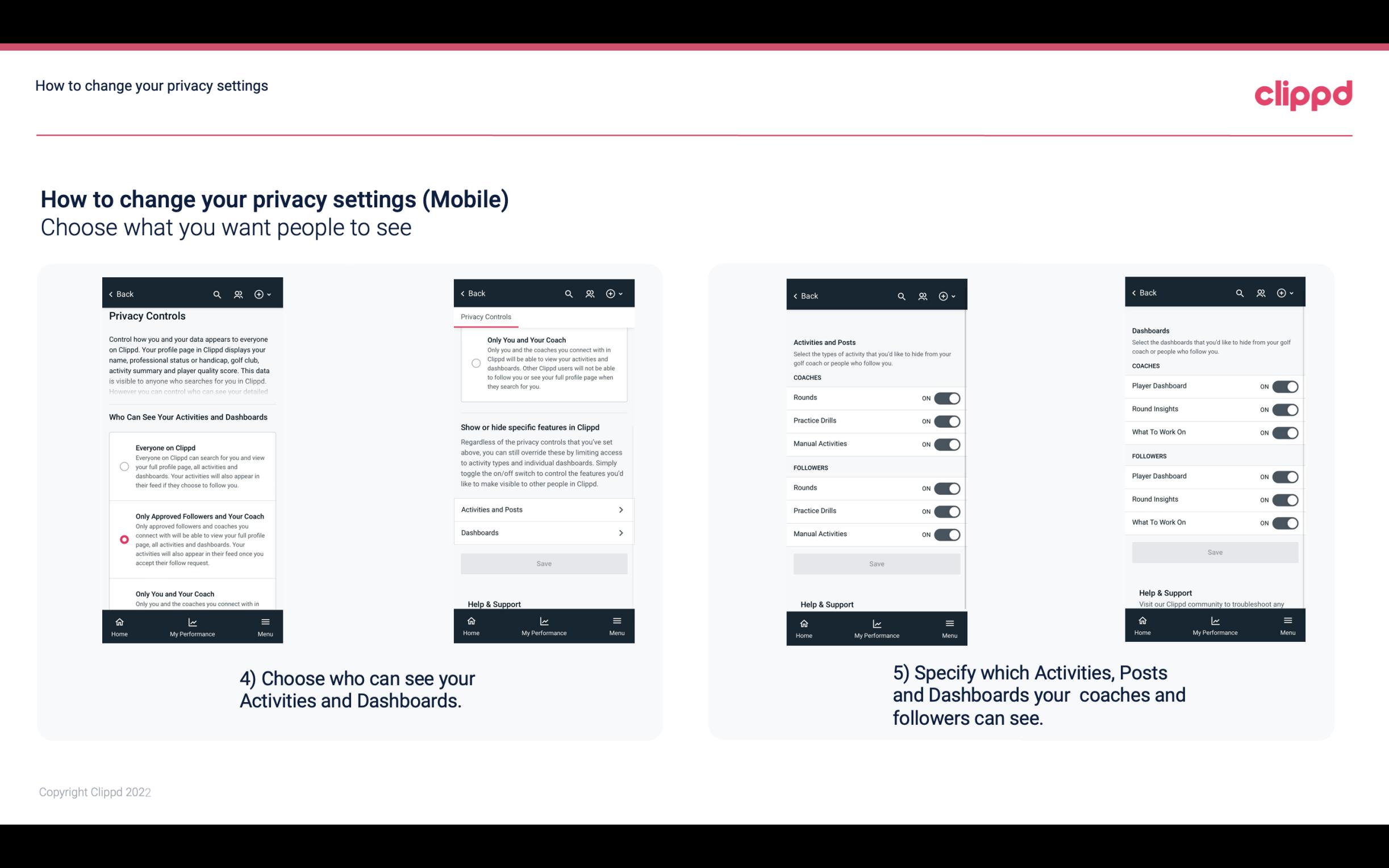1389x868 pixels.
Task: Click the search icon in top navigation bar
Action: pyautogui.click(x=217, y=294)
